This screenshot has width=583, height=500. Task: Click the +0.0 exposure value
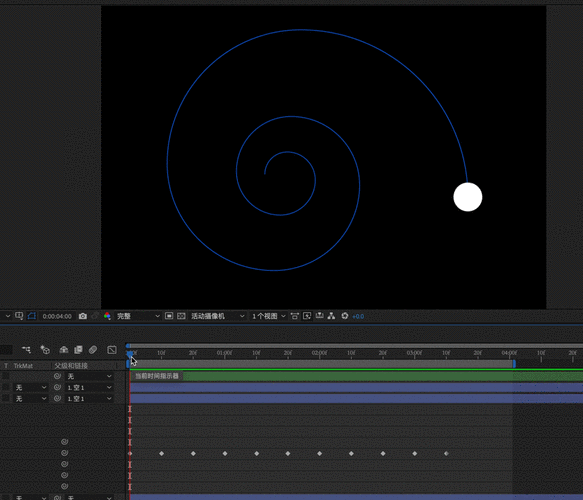[x=358, y=316]
